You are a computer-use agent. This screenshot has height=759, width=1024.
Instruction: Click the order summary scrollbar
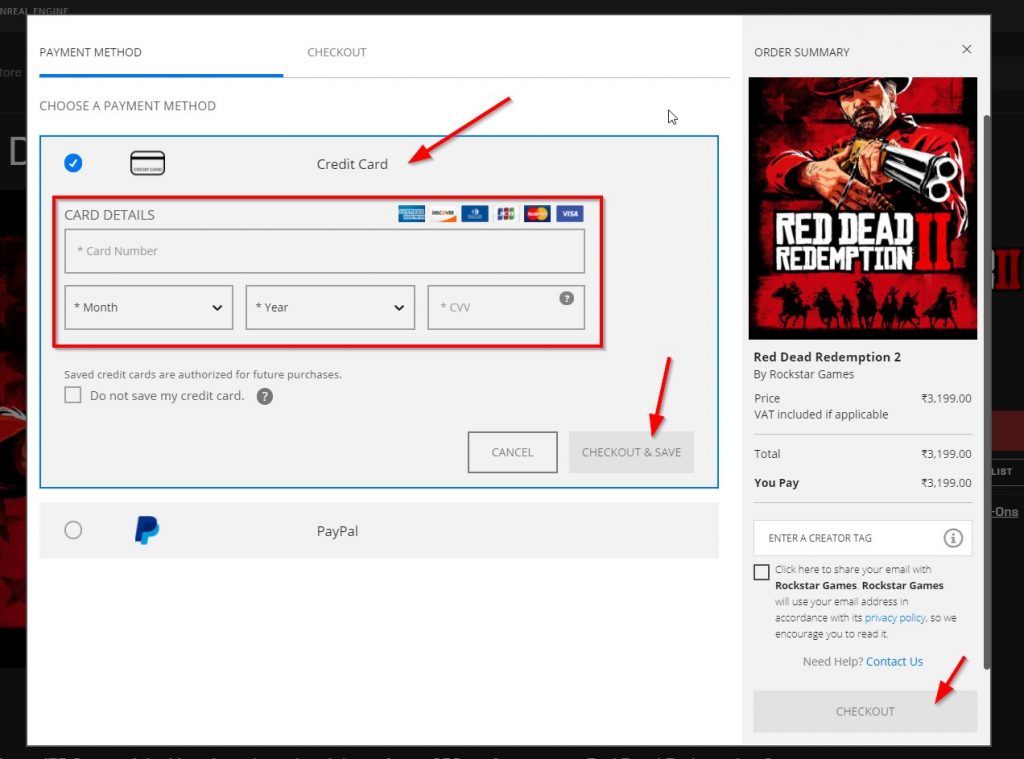click(x=987, y=392)
